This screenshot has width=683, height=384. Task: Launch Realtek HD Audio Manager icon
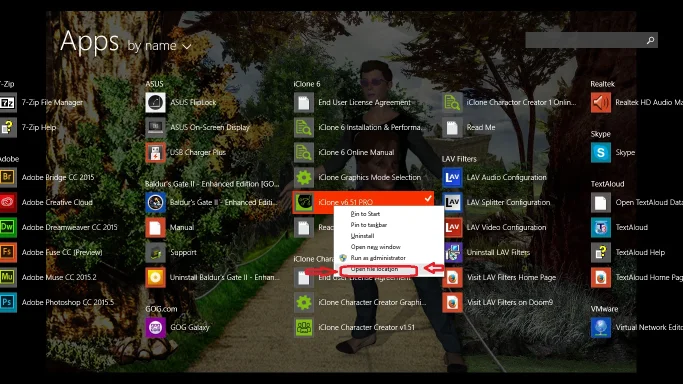tap(601, 103)
